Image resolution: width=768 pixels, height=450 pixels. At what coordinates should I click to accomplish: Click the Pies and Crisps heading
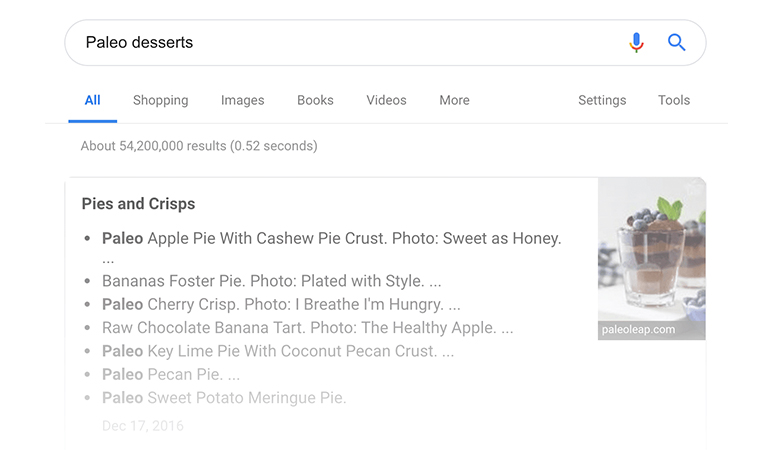point(139,204)
